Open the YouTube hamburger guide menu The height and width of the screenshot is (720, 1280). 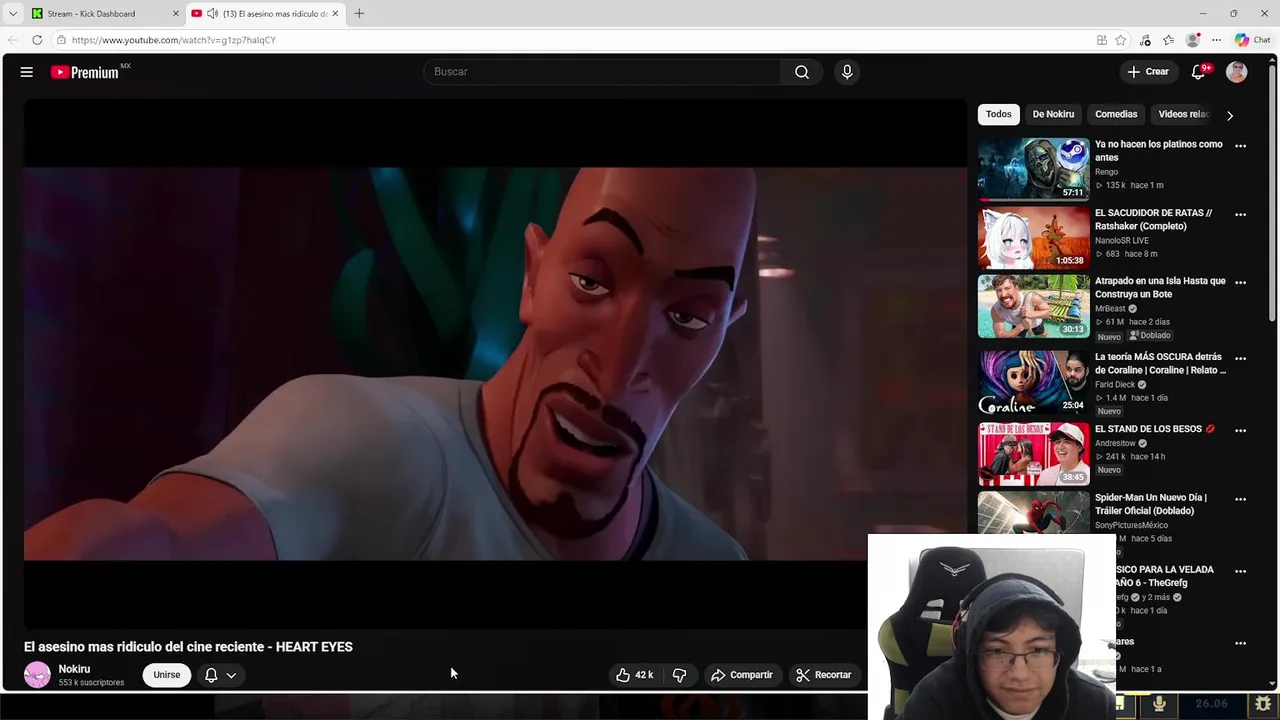tap(27, 72)
